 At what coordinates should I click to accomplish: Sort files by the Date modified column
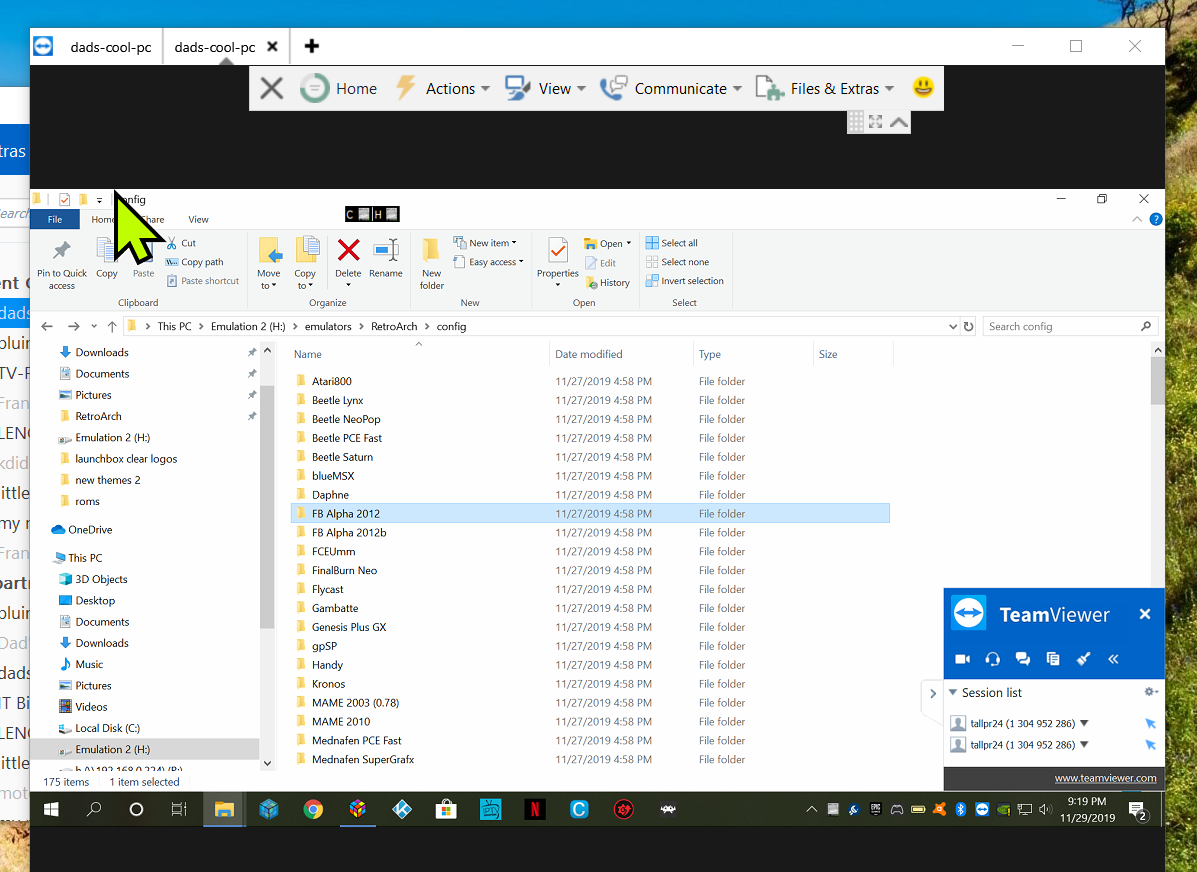(589, 354)
